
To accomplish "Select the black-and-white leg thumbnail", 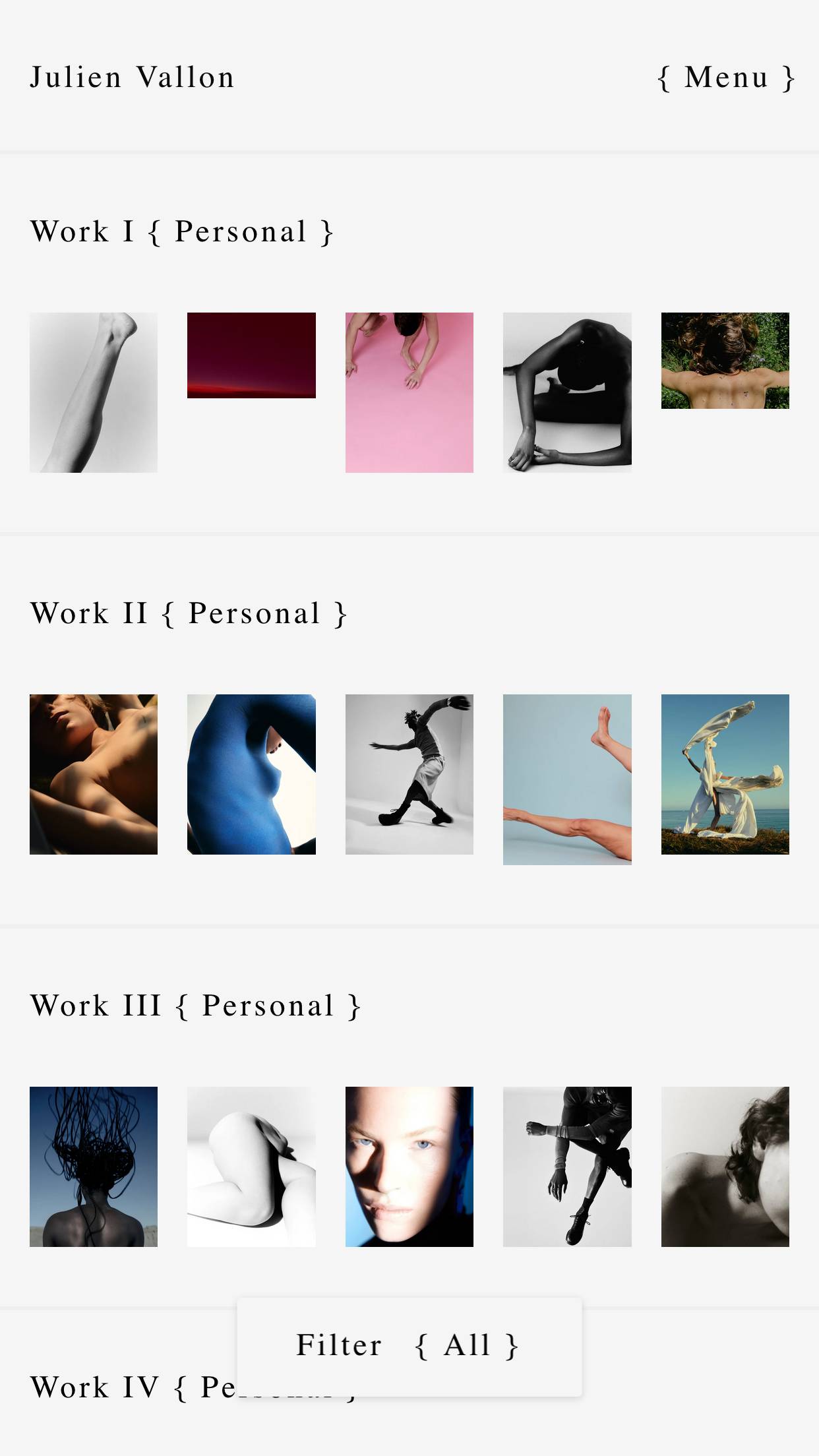I will tap(94, 392).
